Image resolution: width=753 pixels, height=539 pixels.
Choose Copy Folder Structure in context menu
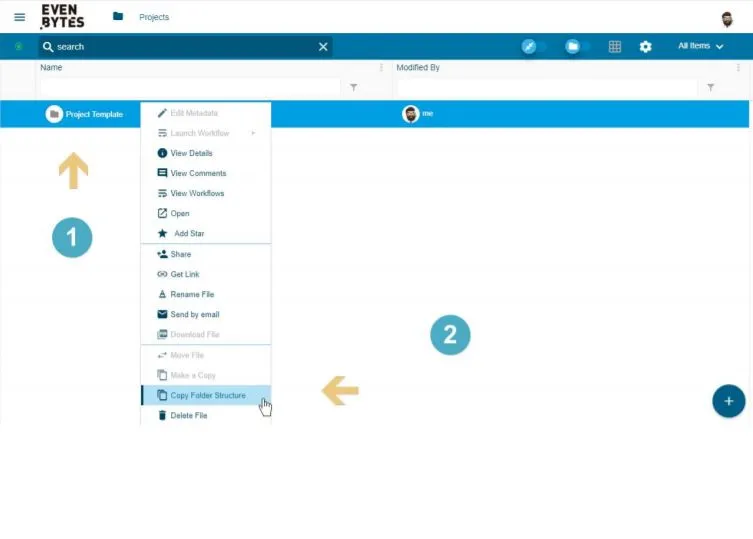tap(206, 395)
